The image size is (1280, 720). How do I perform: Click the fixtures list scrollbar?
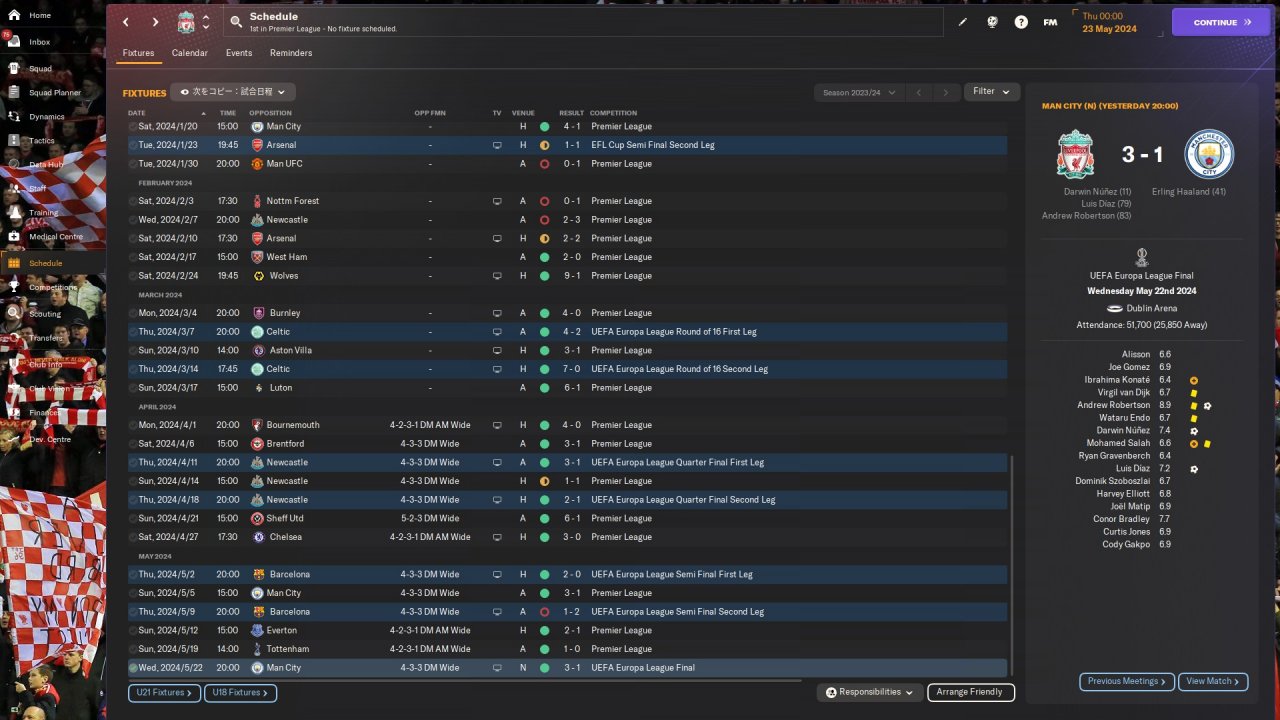click(1011, 565)
